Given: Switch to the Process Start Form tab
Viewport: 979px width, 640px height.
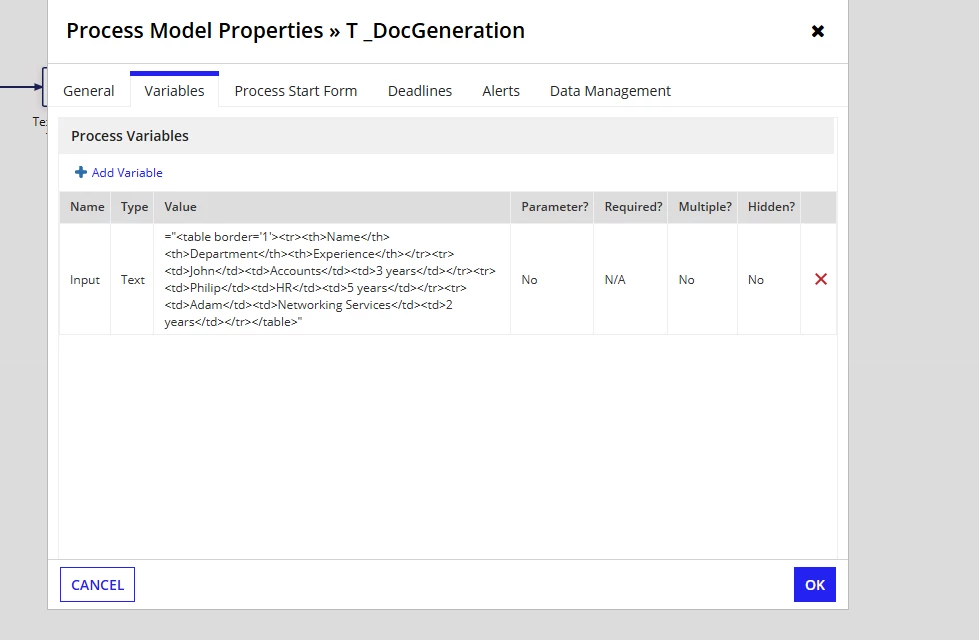Looking at the screenshot, I should (x=296, y=91).
